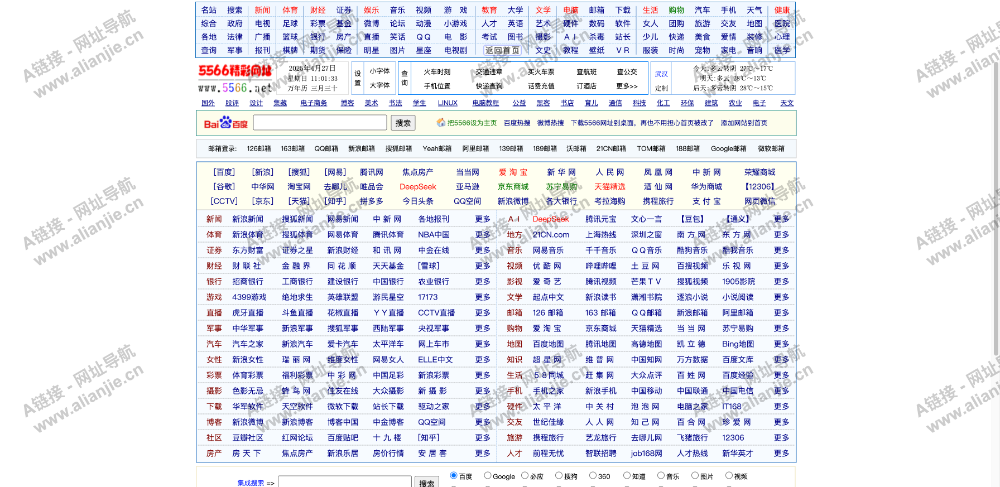Select the 视频 radio button
Viewport: 1000px width, 487px height.
tap(728, 475)
